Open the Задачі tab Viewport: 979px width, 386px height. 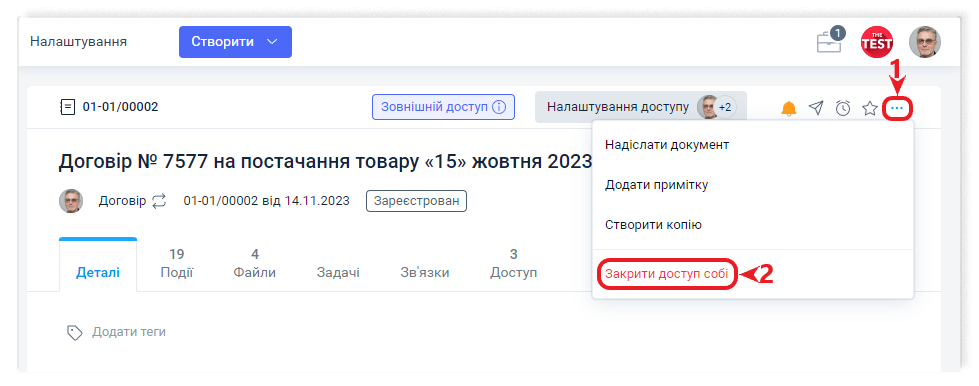[x=338, y=272]
